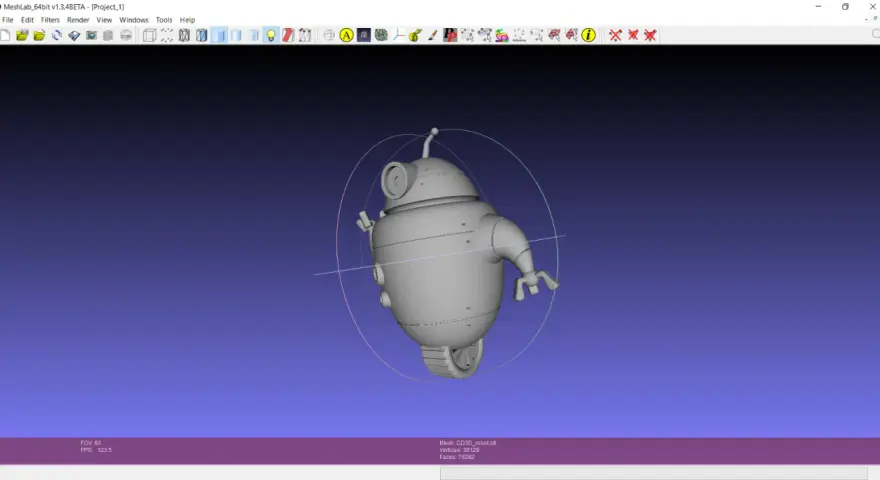Click the FPS readout text
Screen dimensions: 880x480
(x=96, y=450)
